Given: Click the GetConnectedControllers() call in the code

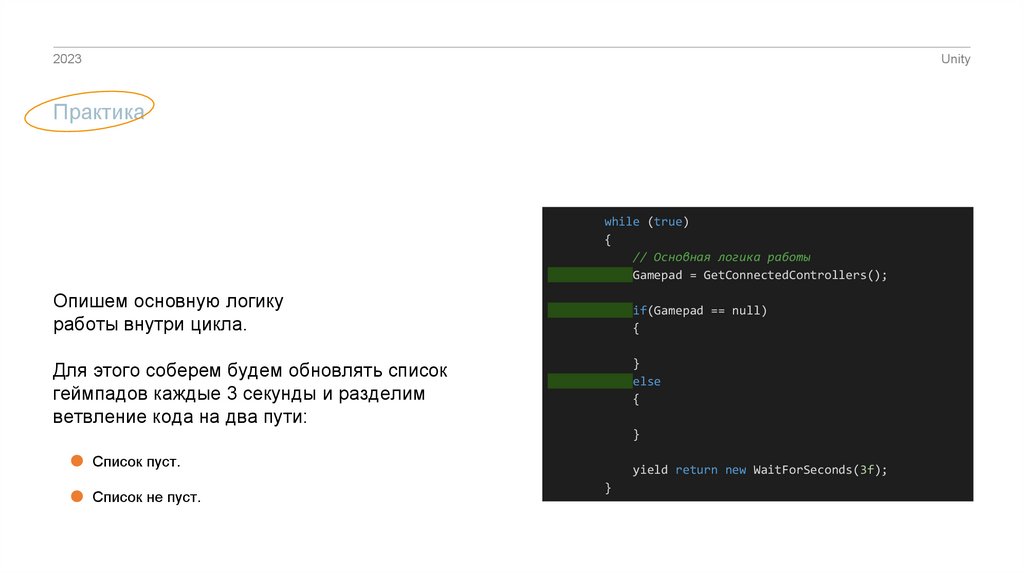Looking at the screenshot, I should pyautogui.click(x=795, y=275).
